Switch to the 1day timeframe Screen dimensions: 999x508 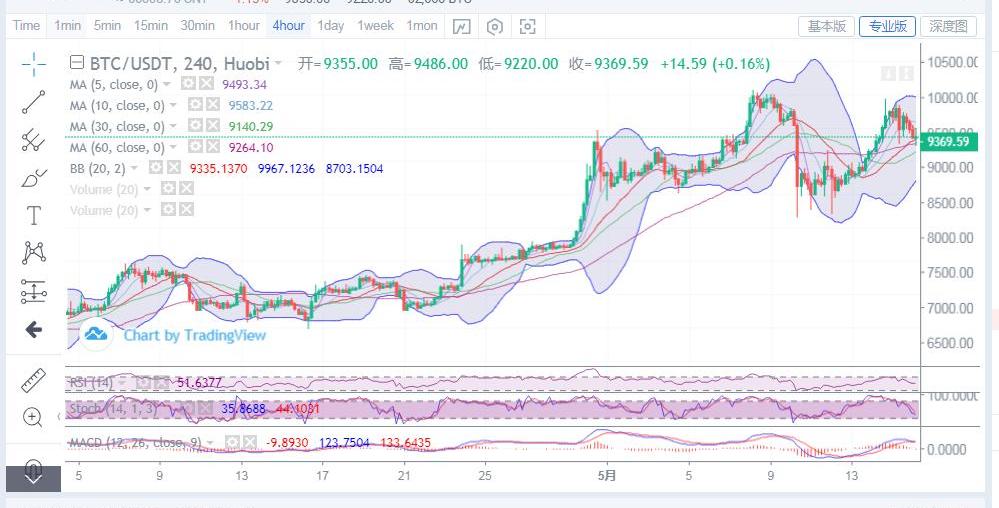point(330,26)
